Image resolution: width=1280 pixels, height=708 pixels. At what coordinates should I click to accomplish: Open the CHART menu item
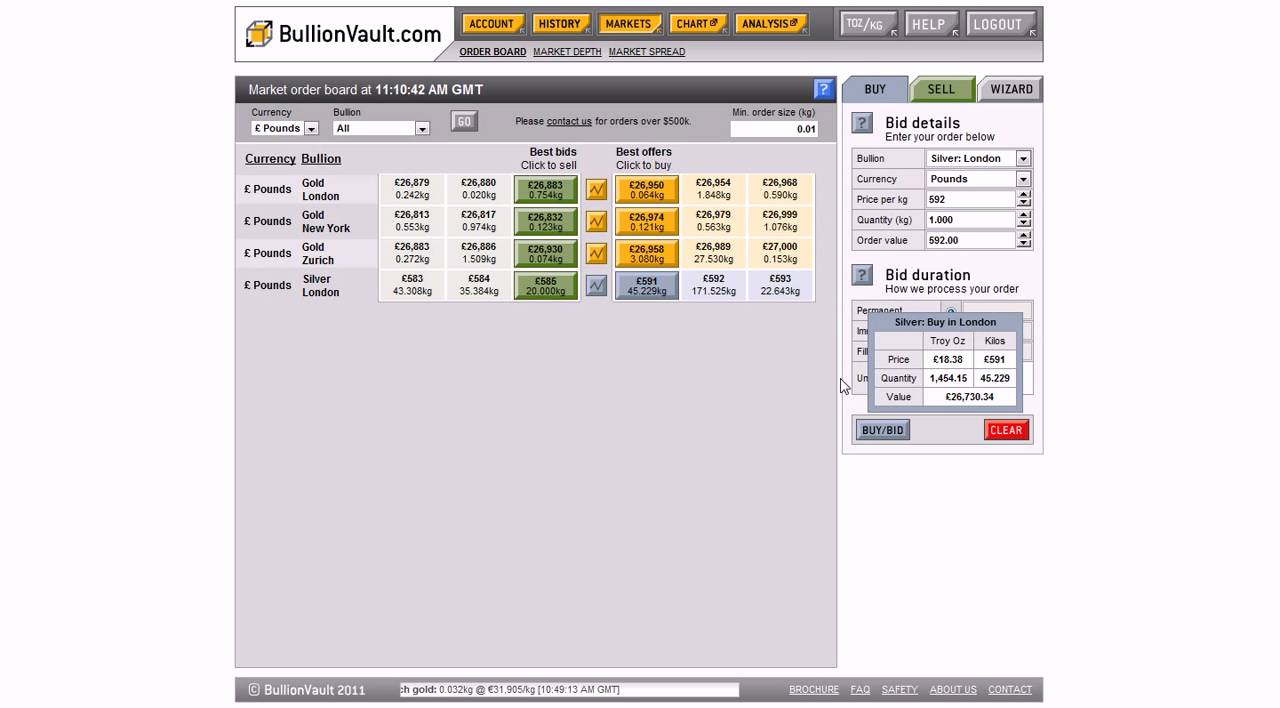tap(697, 24)
